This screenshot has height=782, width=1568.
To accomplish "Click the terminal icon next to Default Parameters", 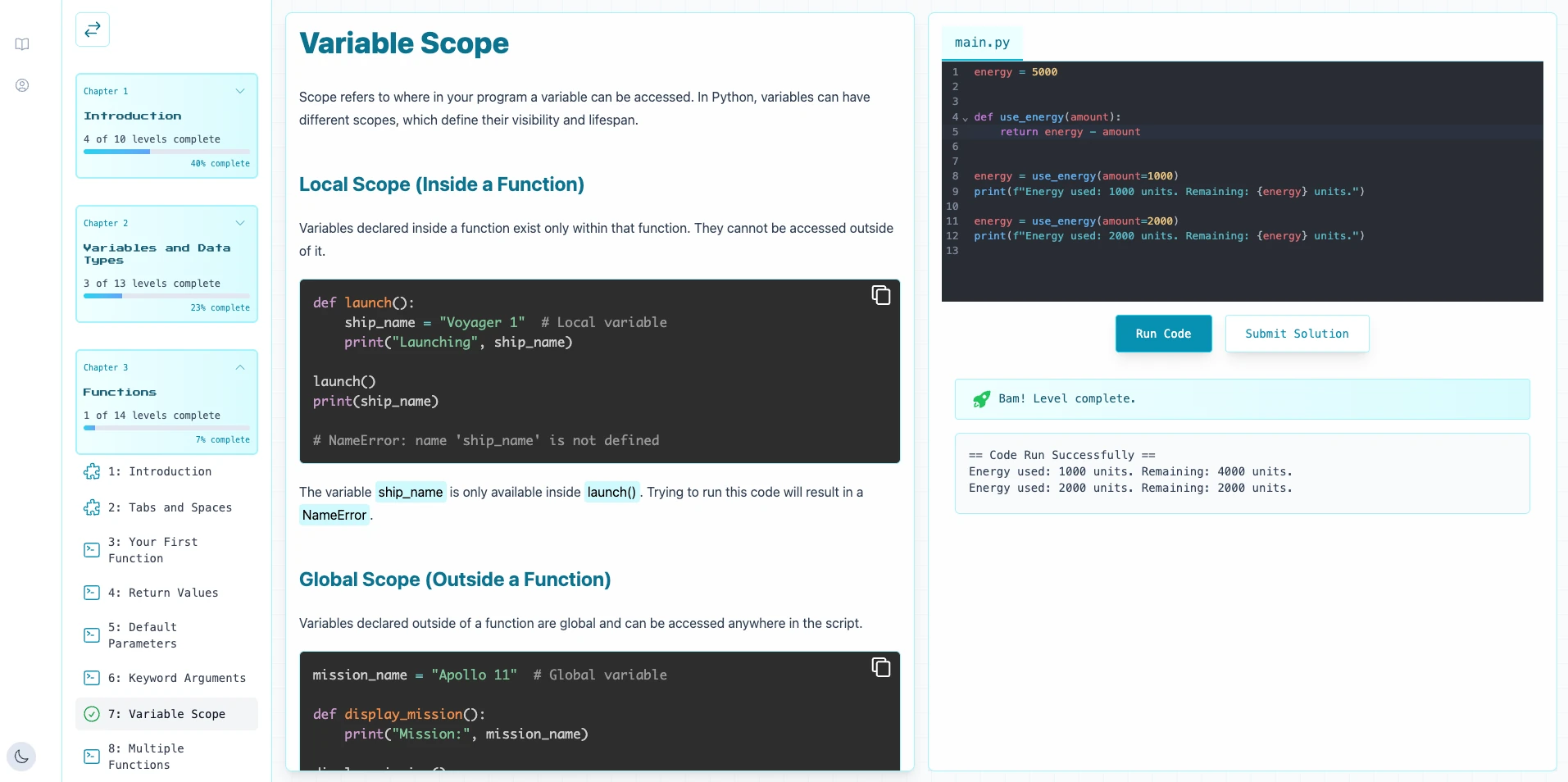I will click(92, 635).
